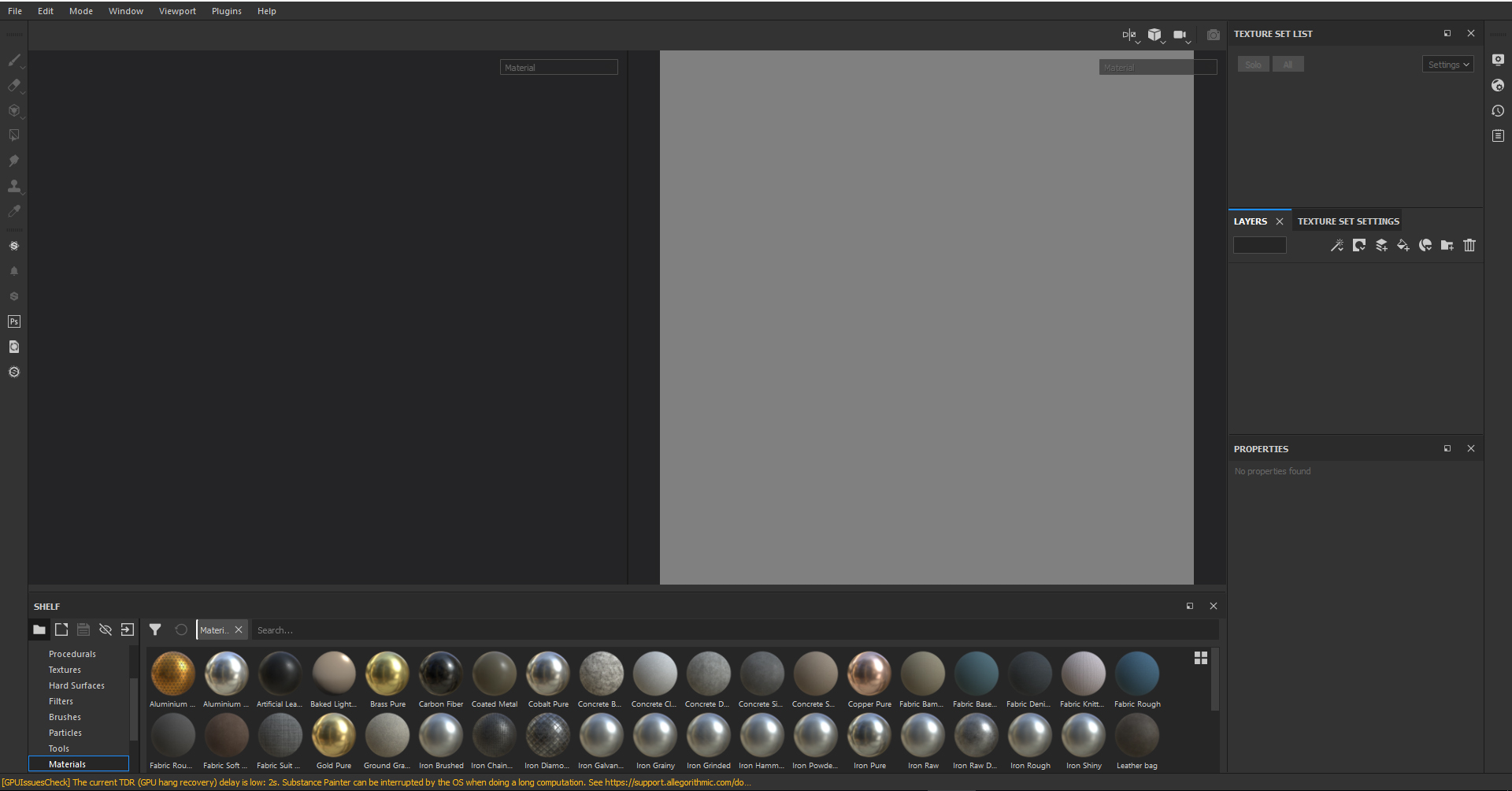Click the shelf import resources icon
The width and height of the screenshot is (1512, 791).
[128, 629]
